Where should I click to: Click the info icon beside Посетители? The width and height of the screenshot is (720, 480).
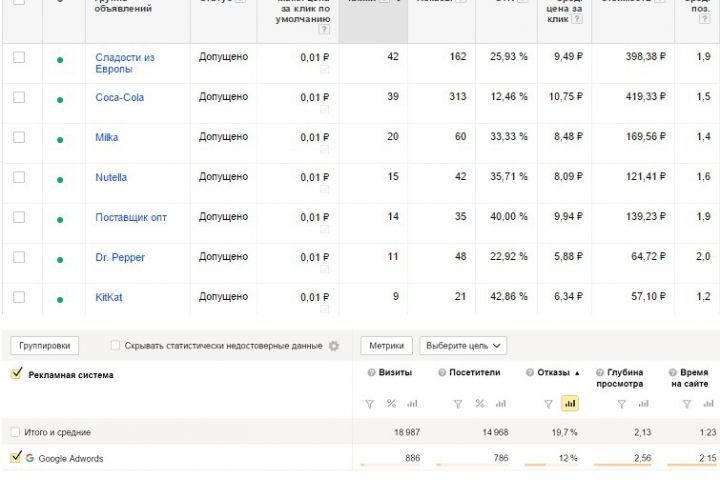442,373
